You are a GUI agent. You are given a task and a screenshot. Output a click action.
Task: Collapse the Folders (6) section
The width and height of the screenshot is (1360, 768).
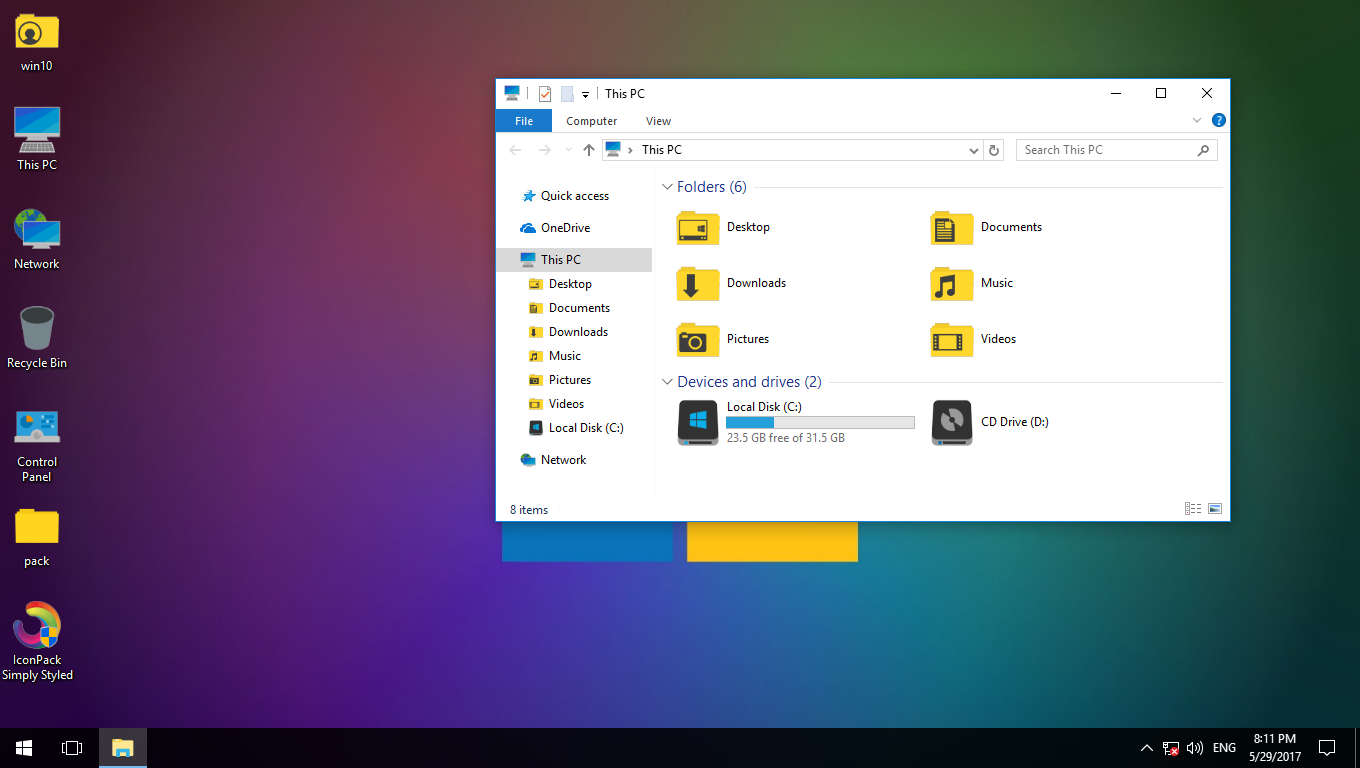(667, 186)
